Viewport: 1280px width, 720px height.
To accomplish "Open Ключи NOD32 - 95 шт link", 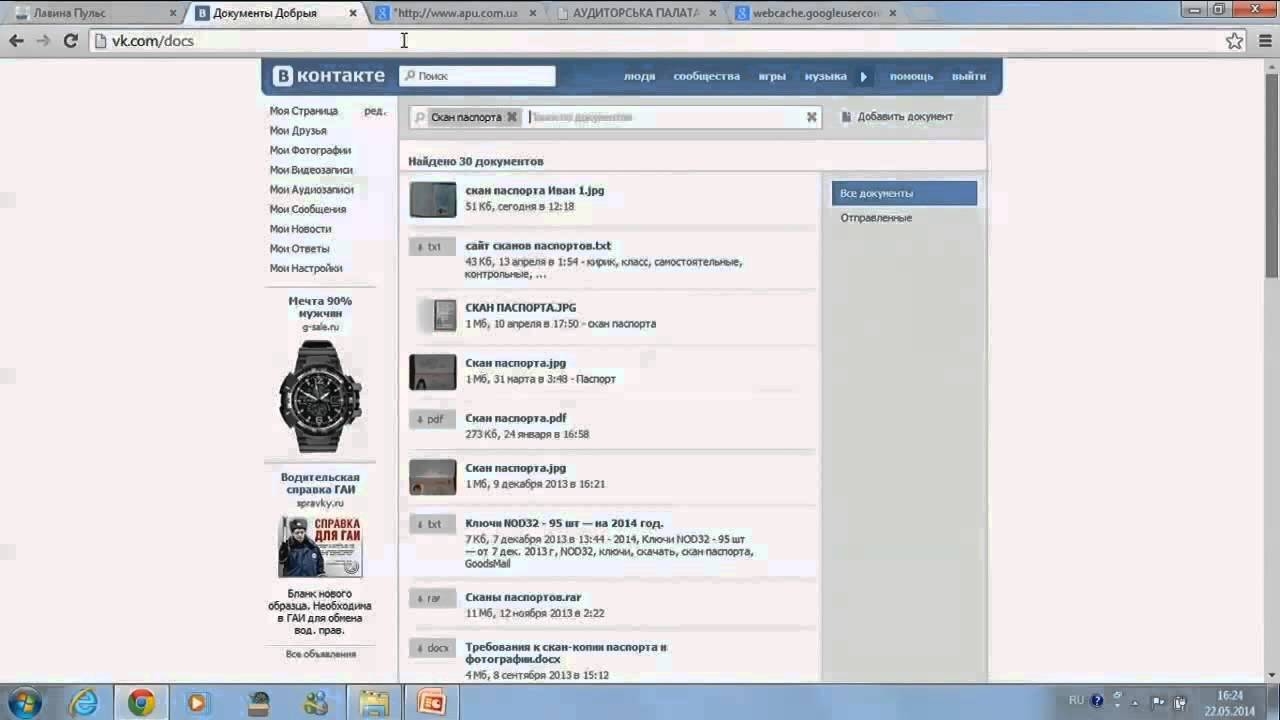I will click(564, 523).
